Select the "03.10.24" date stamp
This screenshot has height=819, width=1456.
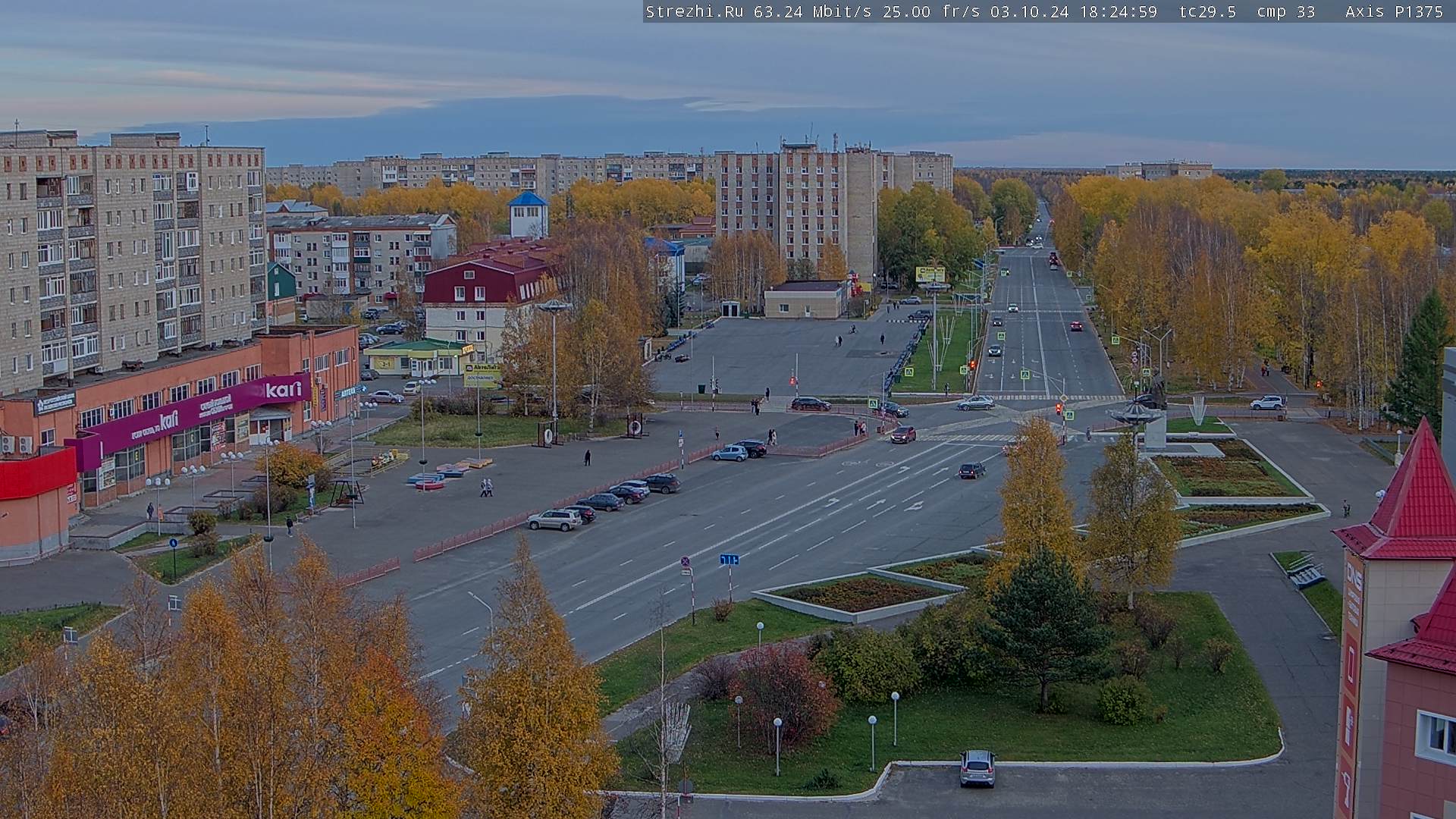tap(1029, 11)
